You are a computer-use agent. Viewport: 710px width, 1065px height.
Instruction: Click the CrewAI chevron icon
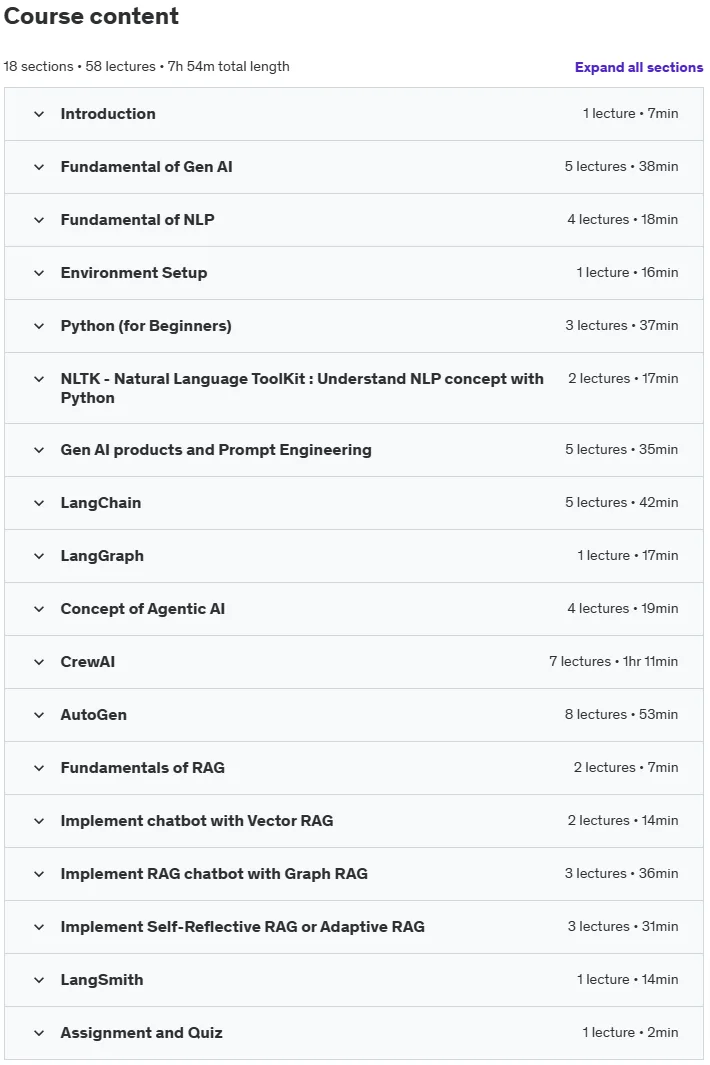[39, 662]
